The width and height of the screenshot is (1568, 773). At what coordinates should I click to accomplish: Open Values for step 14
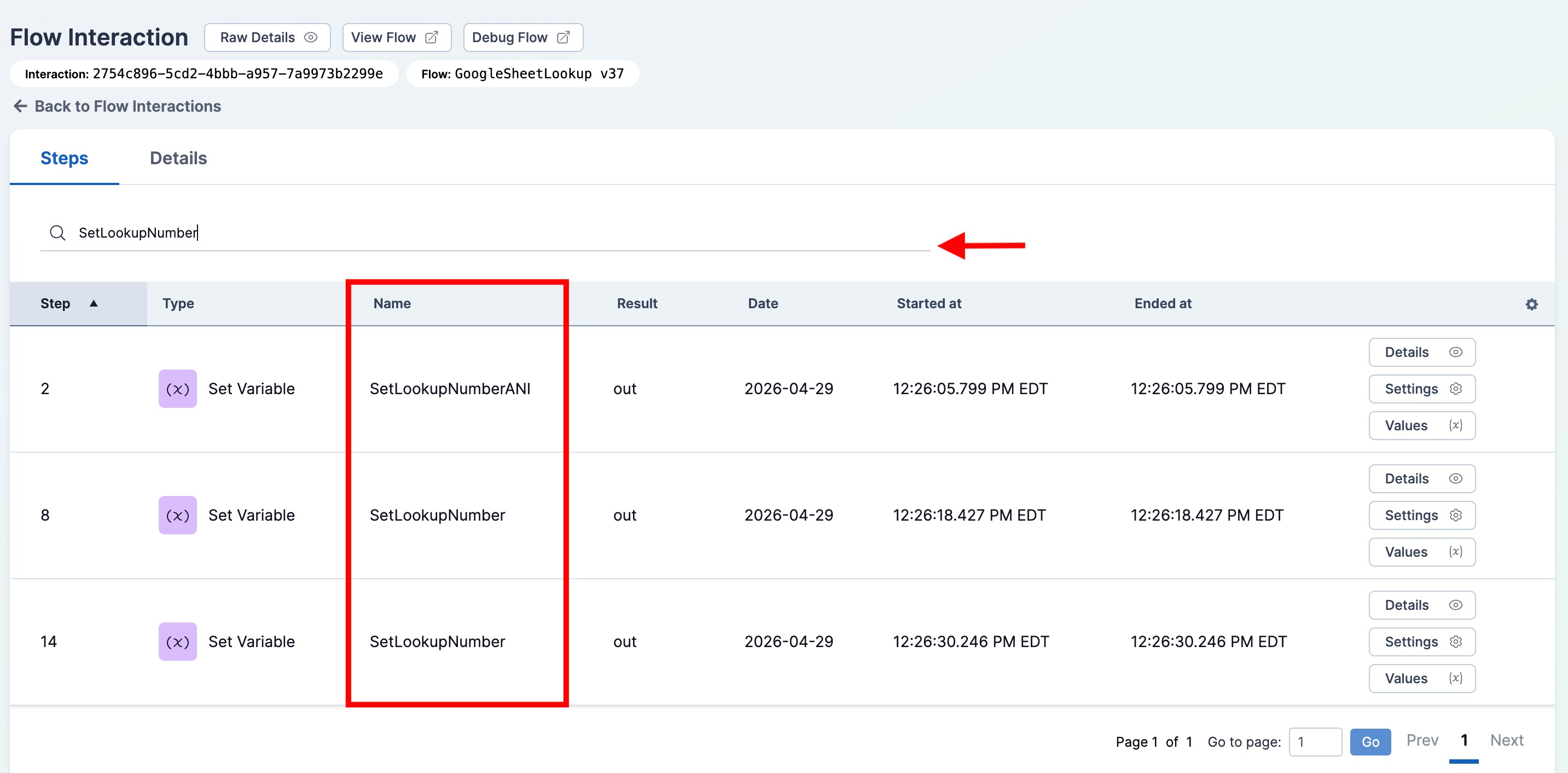[1422, 678]
